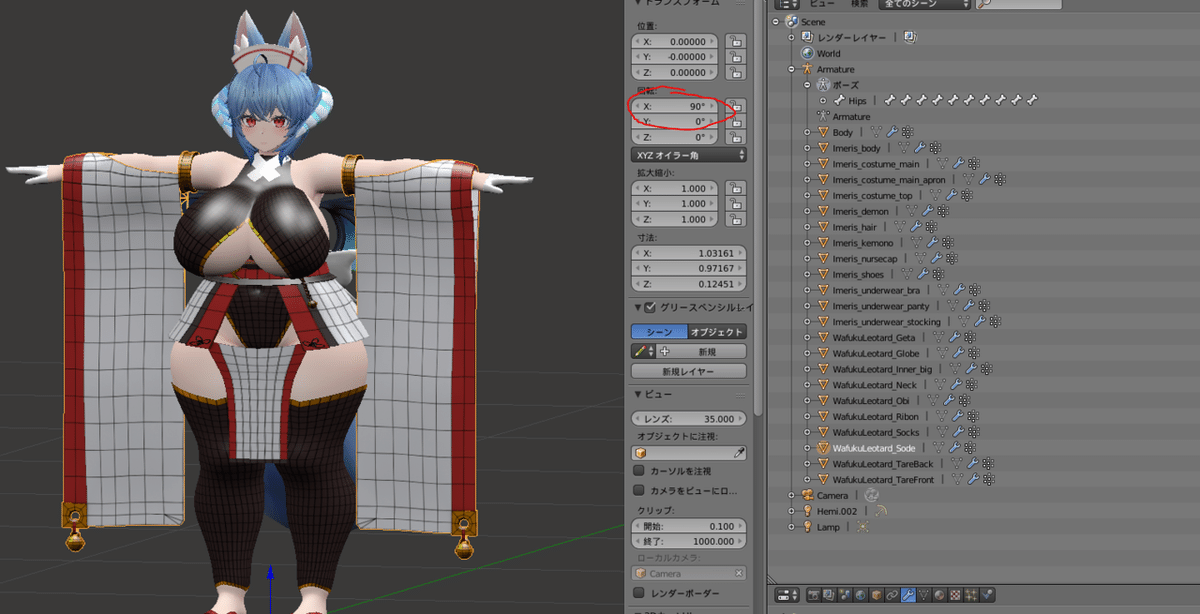Click the clip 終了 1000.000 field
The image size is (1200, 614).
click(689, 541)
